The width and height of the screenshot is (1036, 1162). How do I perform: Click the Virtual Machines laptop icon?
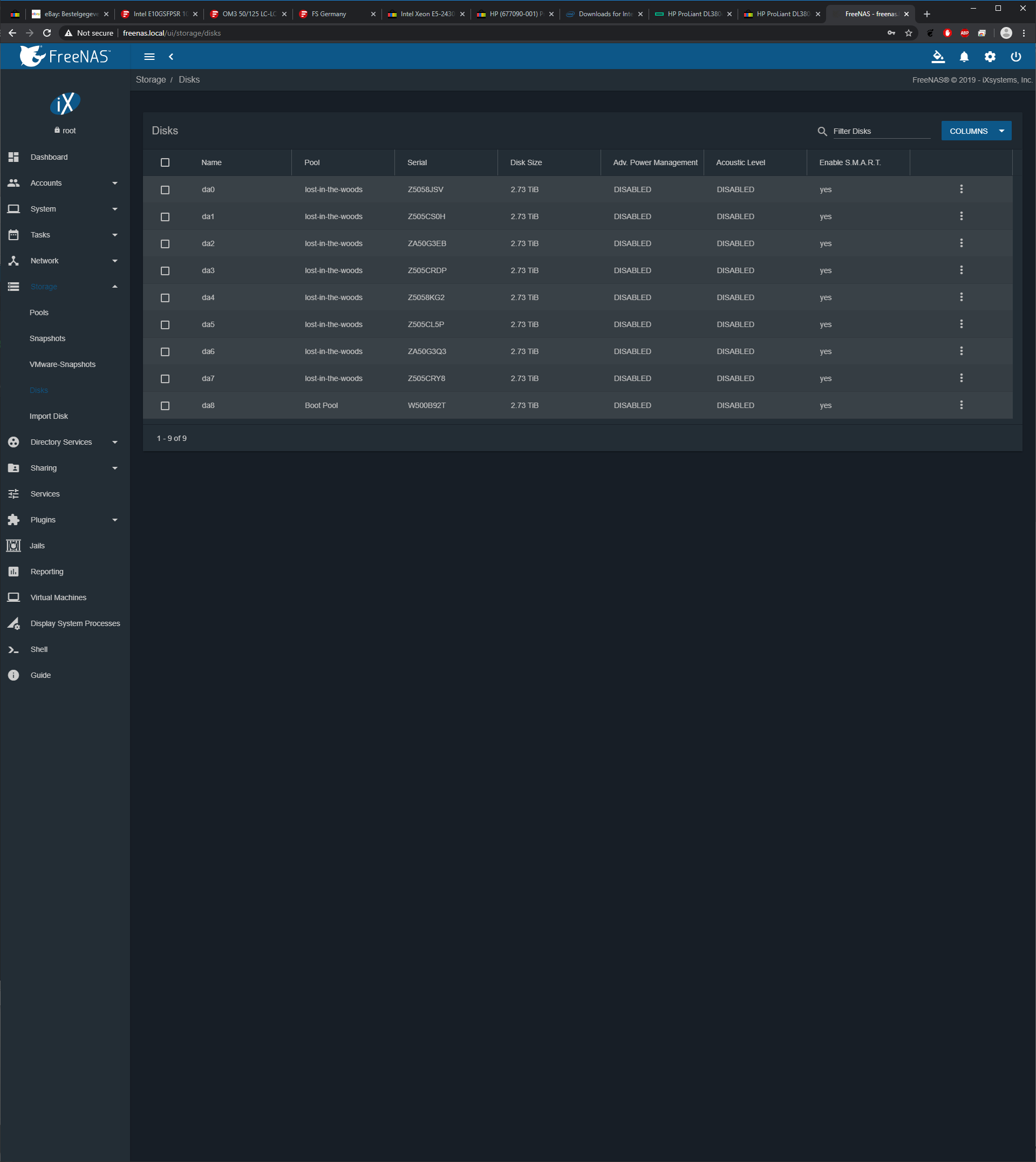(x=13, y=597)
